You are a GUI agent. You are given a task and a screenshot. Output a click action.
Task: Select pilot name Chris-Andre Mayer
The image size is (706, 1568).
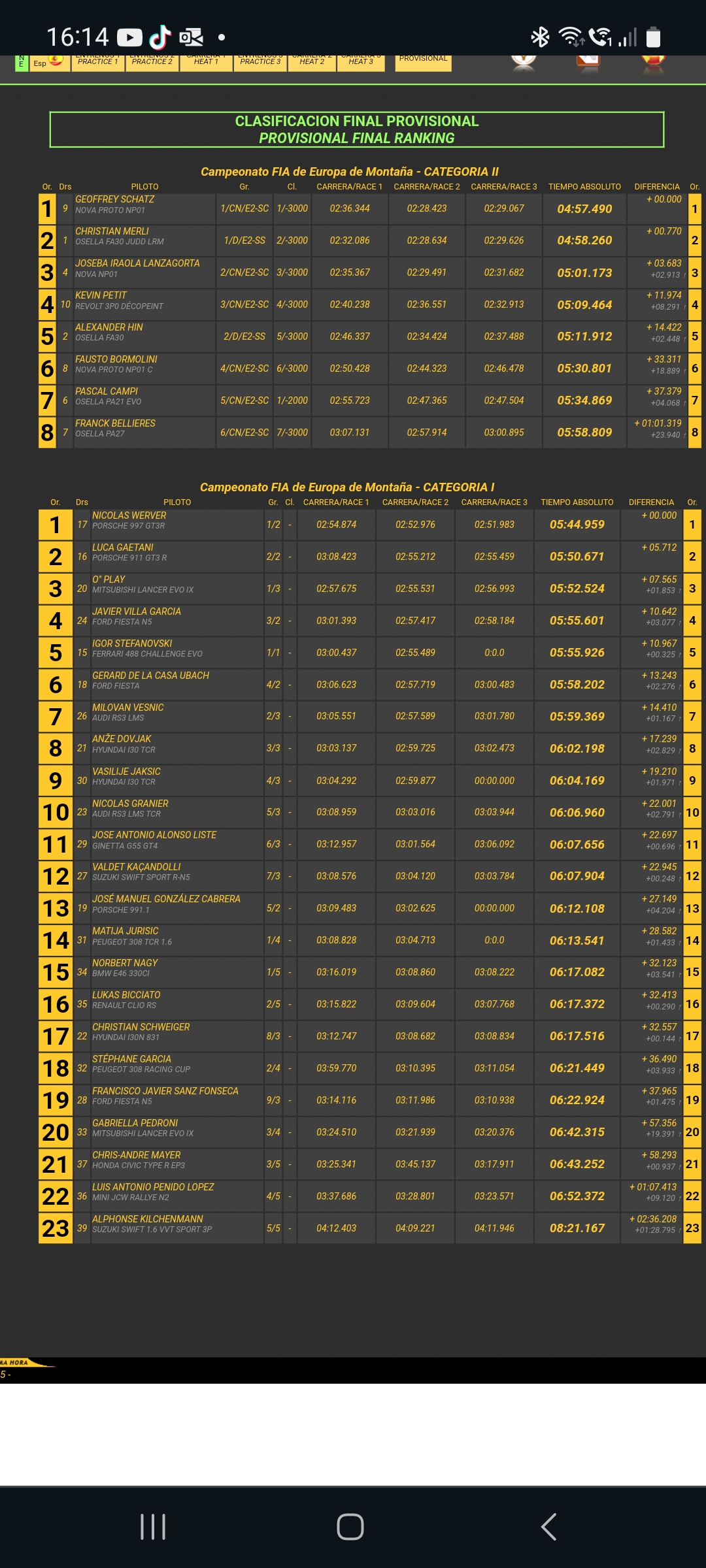click(136, 1155)
